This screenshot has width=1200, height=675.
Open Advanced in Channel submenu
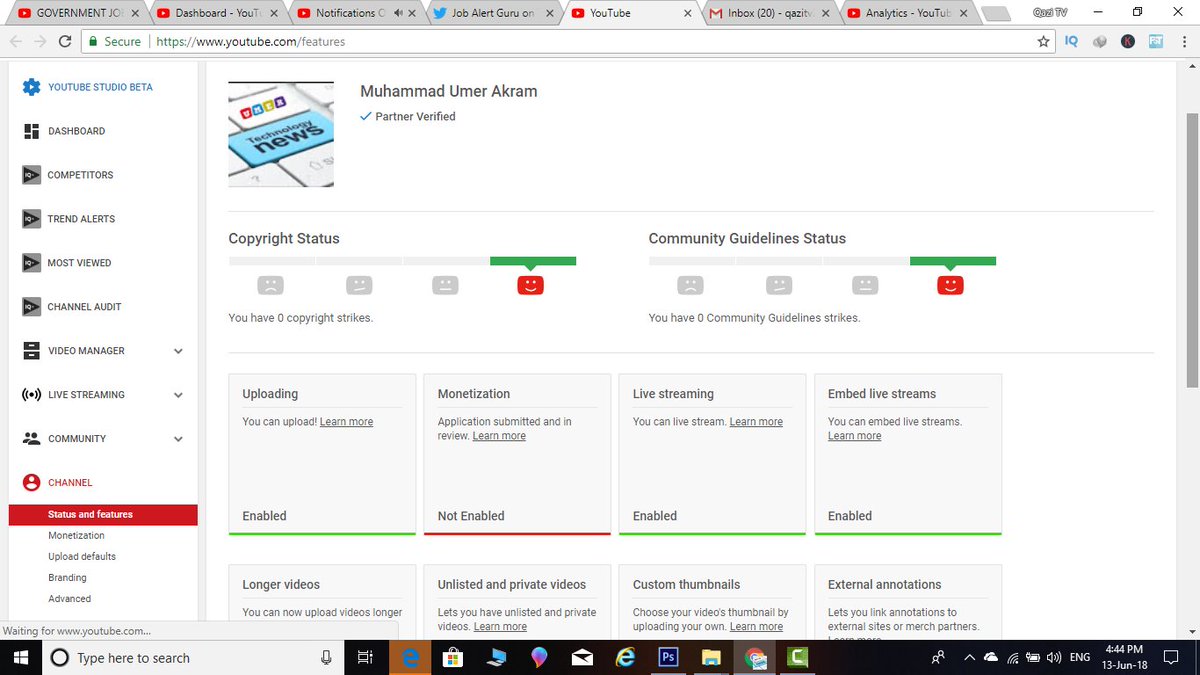tap(69, 599)
